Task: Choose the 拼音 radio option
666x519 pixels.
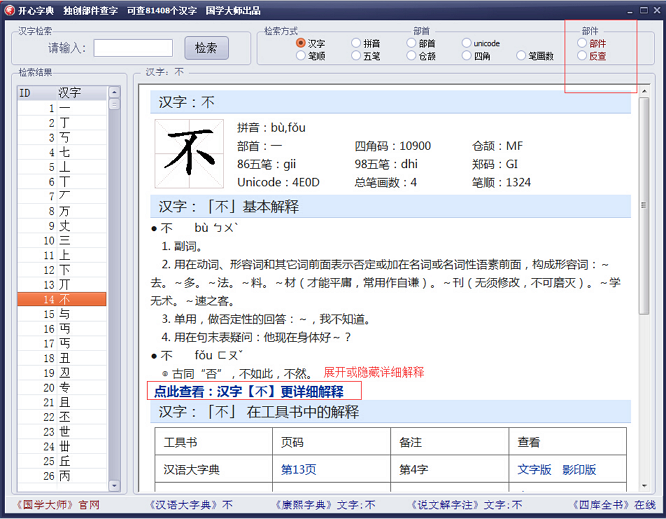Action: 356,43
